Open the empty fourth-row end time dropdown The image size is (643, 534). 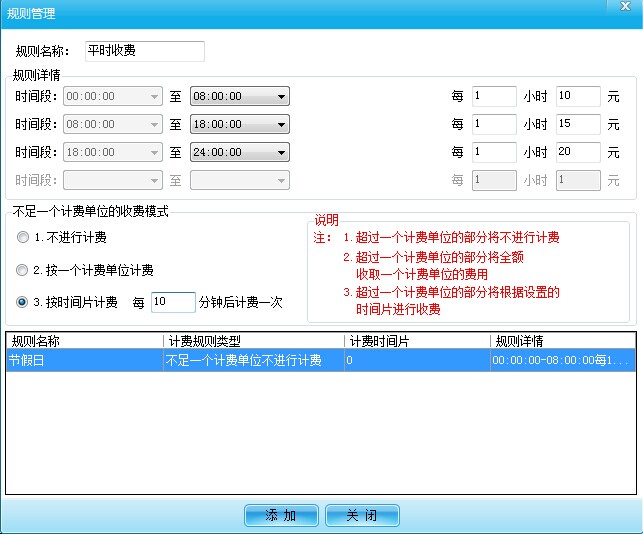(240, 180)
